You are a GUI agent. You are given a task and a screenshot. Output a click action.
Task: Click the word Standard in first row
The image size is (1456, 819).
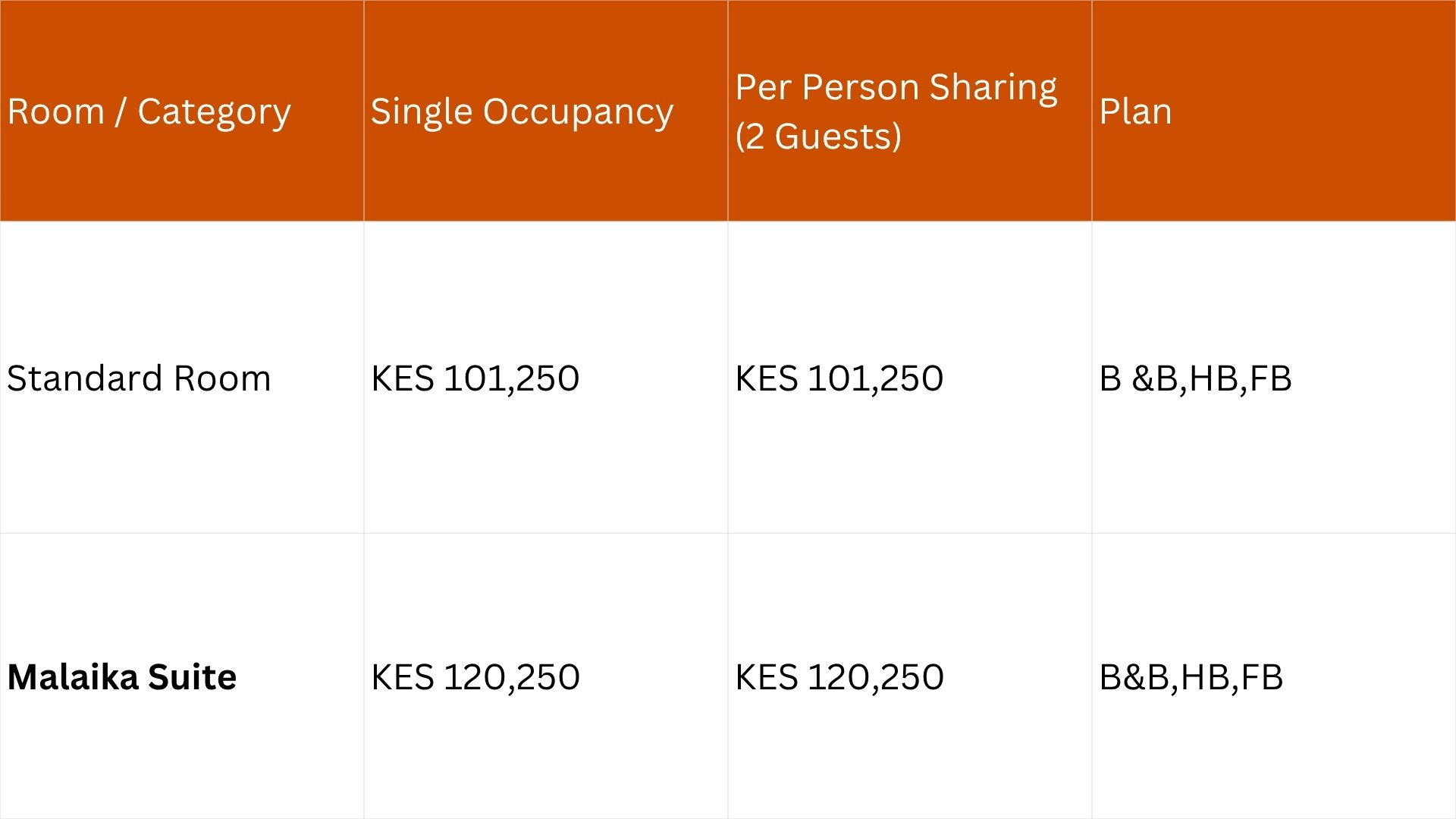[x=85, y=378]
